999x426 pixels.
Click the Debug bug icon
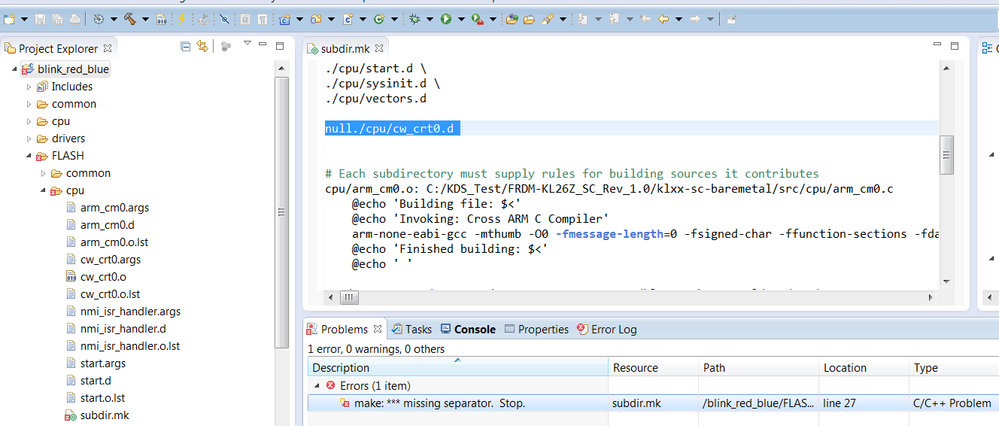pyautogui.click(x=414, y=19)
